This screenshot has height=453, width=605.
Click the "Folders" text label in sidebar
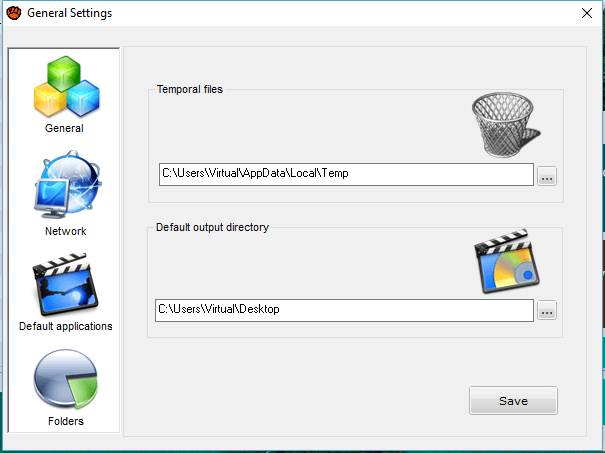(x=65, y=421)
